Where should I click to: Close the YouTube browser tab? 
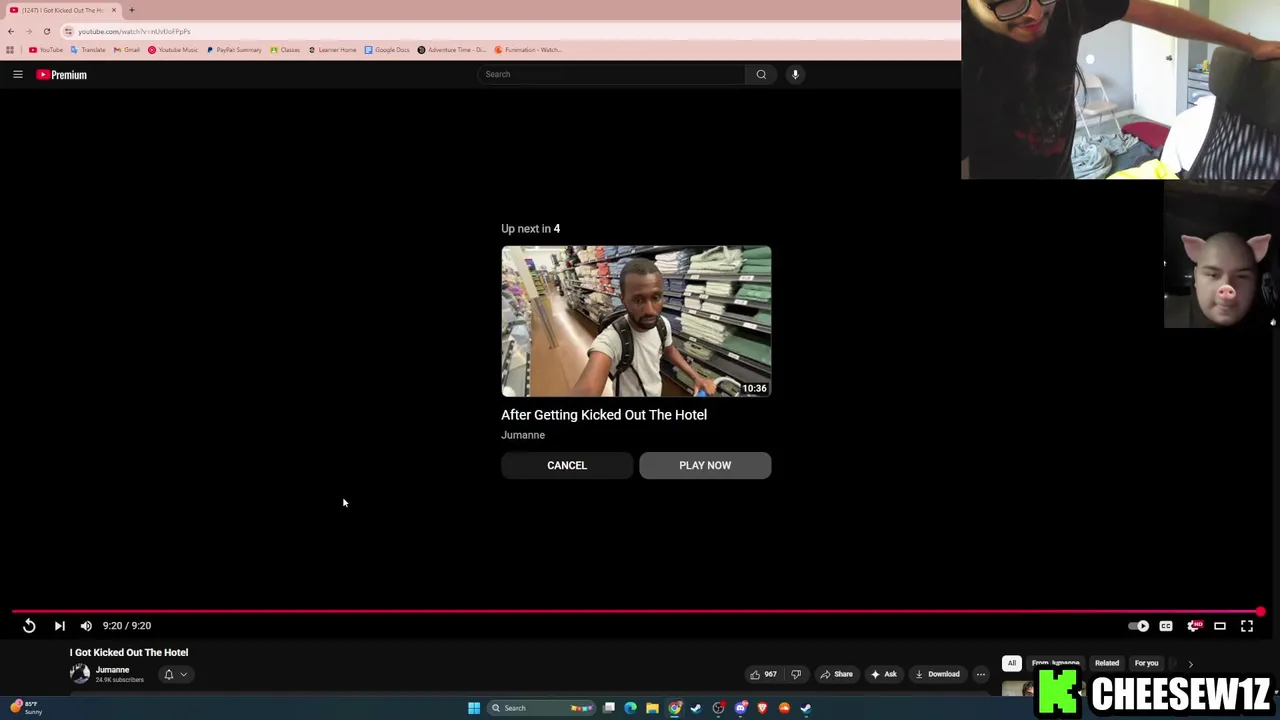113,10
